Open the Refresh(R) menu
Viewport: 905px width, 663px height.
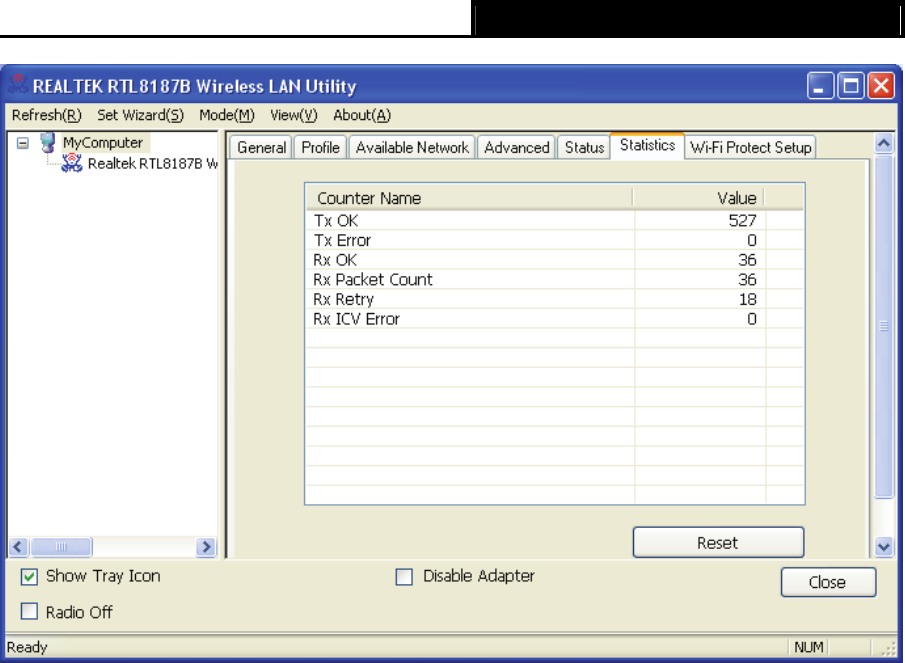[x=47, y=115]
